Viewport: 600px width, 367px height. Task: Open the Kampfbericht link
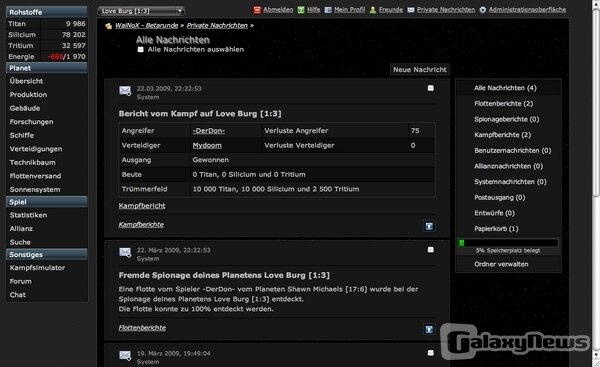[x=142, y=206]
